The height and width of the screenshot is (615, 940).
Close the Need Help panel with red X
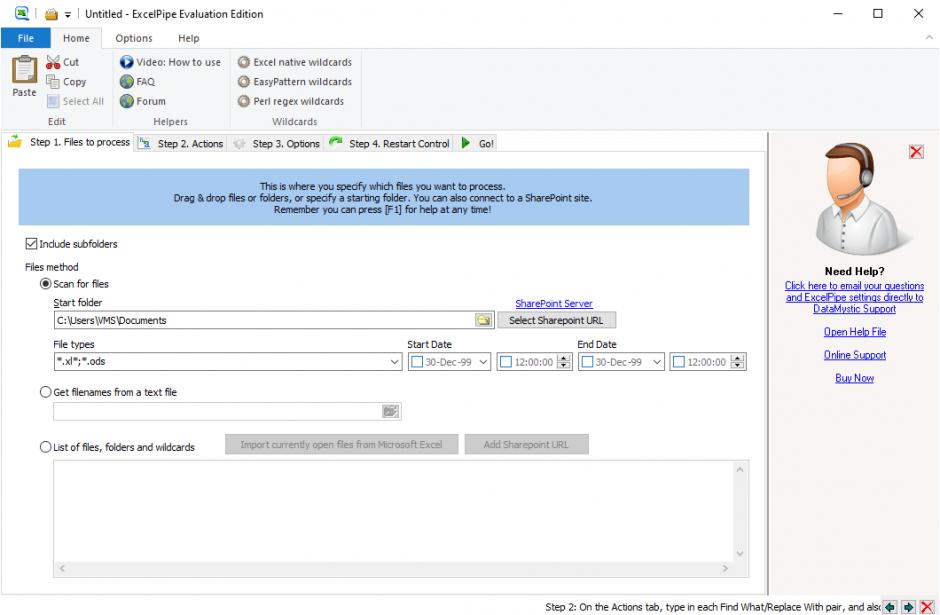click(916, 152)
